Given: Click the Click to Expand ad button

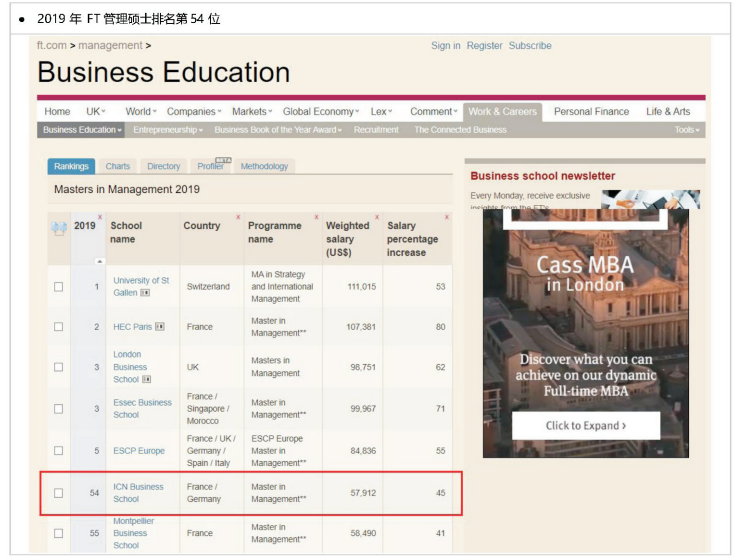Looking at the screenshot, I should point(586,425).
